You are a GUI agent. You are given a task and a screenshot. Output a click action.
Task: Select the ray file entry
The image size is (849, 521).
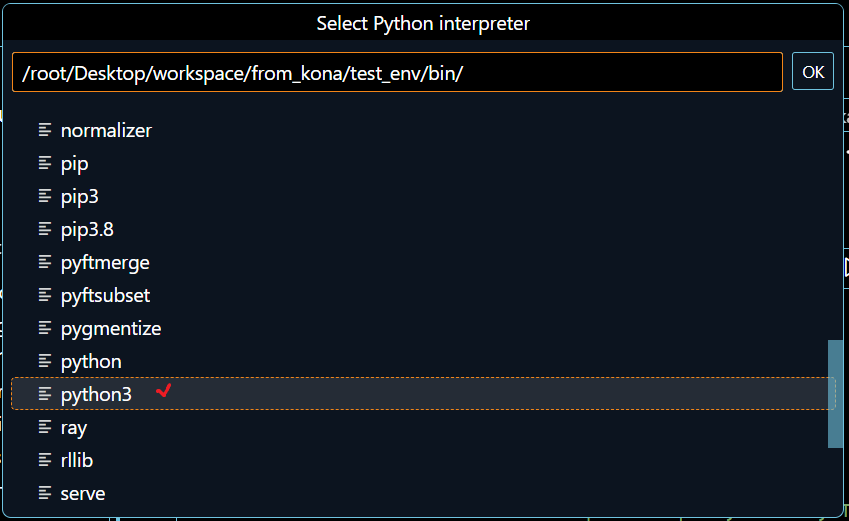point(423,427)
